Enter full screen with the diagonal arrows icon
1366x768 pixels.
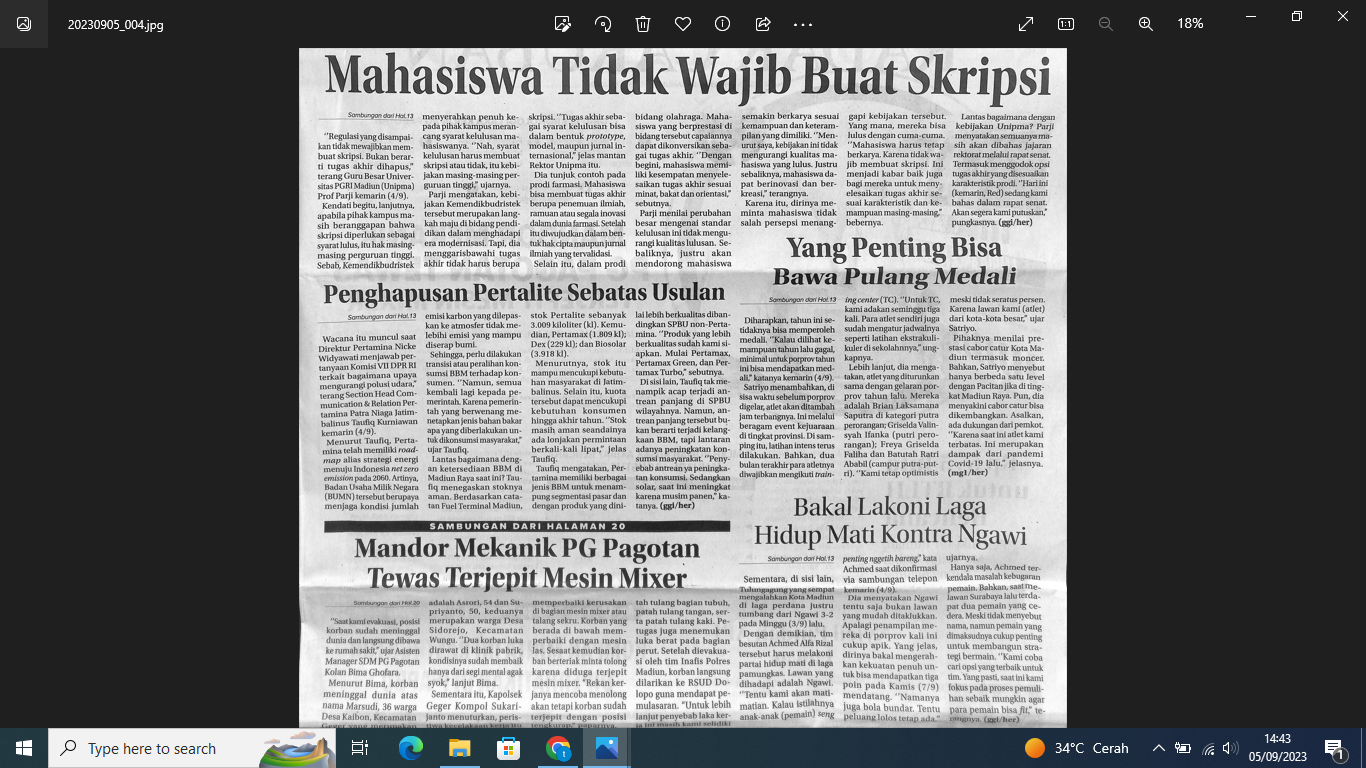coord(1026,24)
